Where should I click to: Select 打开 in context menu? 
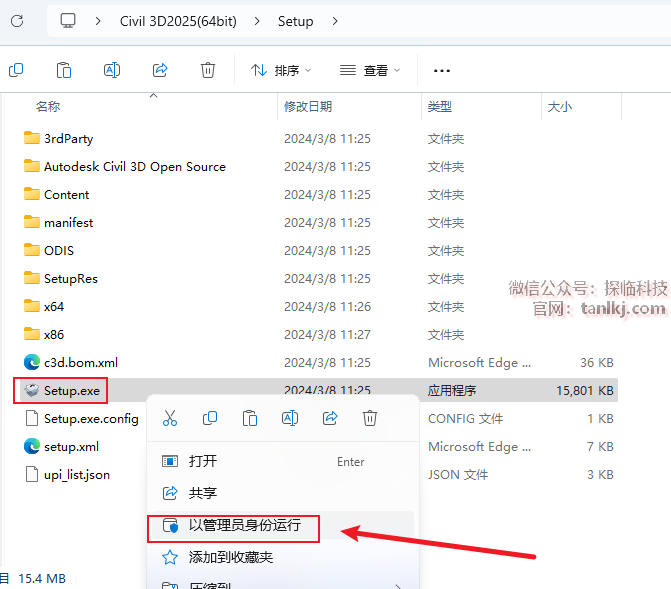click(x=282, y=461)
